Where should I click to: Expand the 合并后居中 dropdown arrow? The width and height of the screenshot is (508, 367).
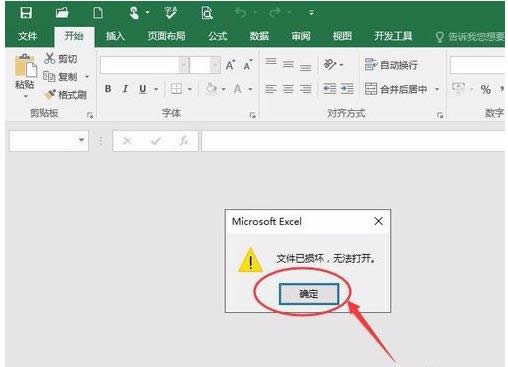437,89
